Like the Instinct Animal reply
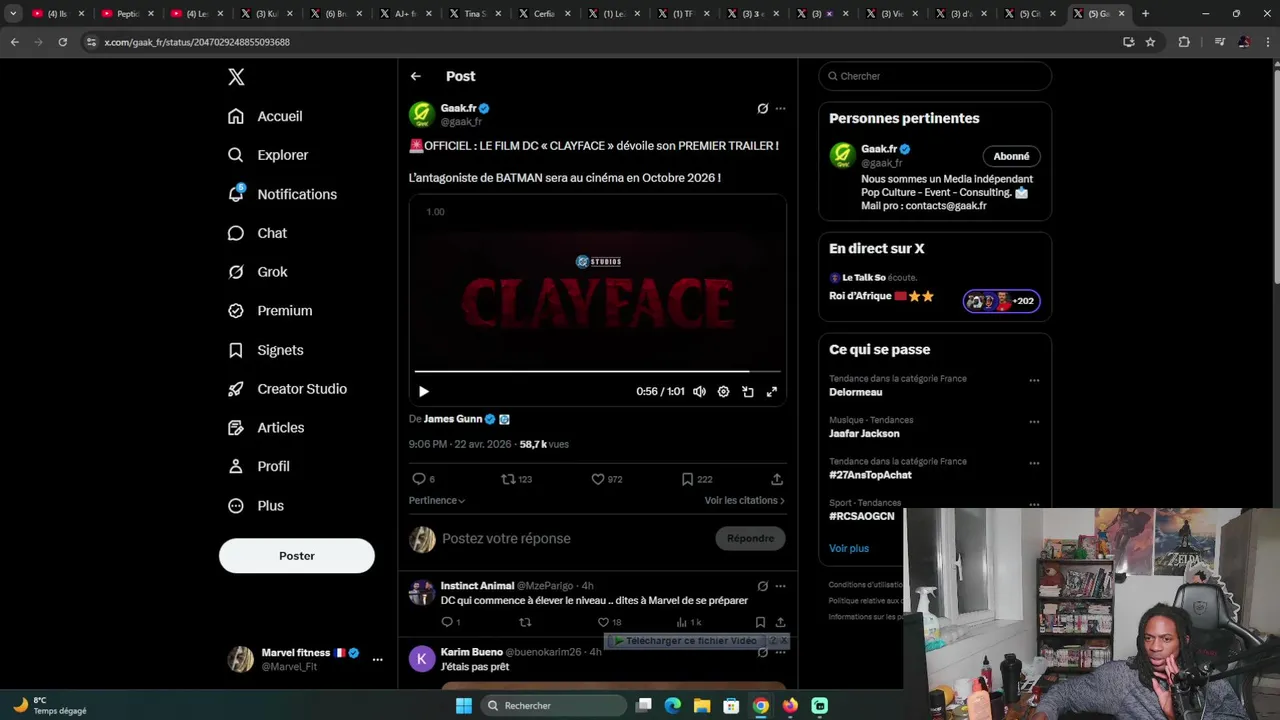The height and width of the screenshot is (720, 1280). click(608, 622)
